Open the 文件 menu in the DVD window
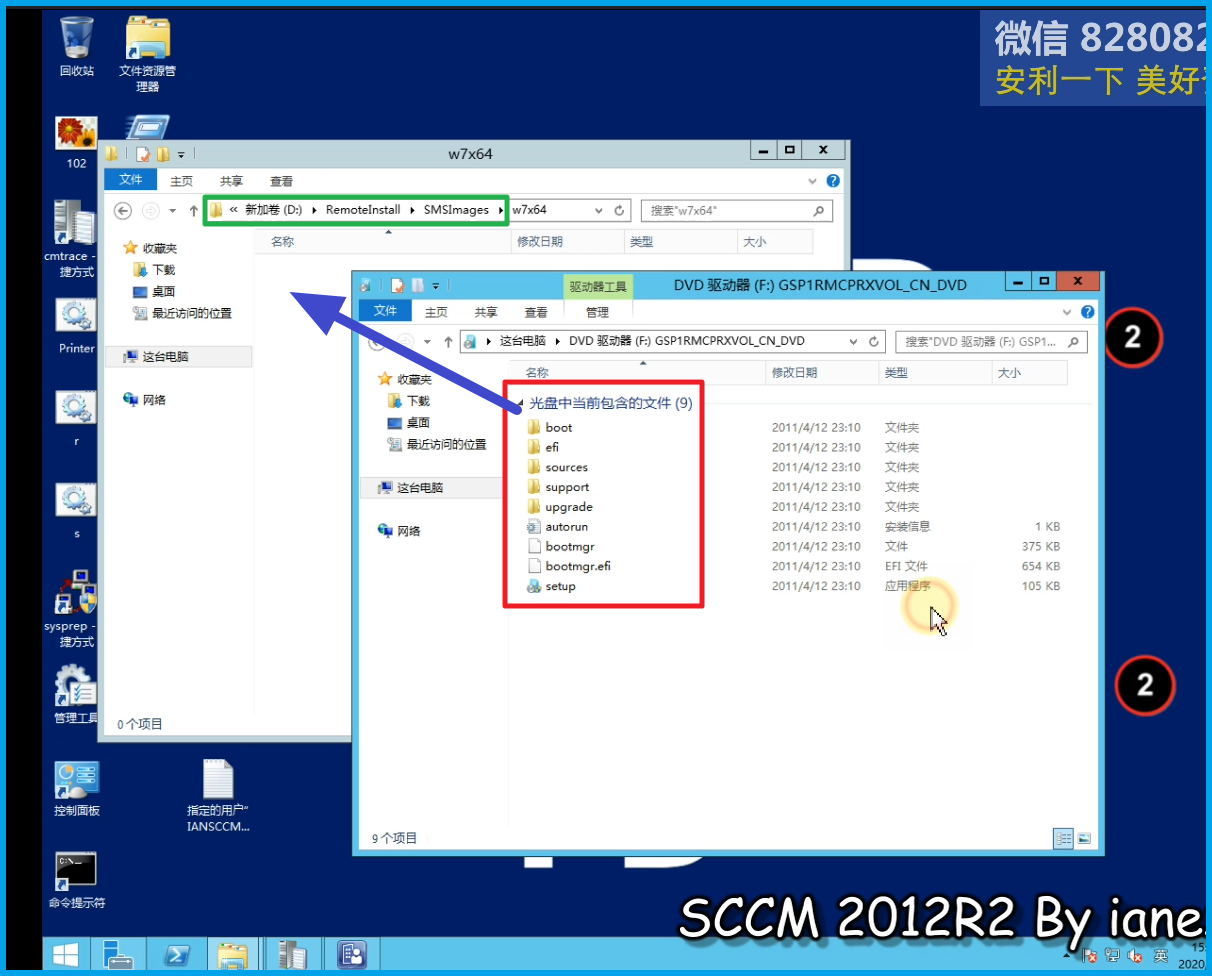This screenshot has height=976, width=1212. tap(386, 311)
